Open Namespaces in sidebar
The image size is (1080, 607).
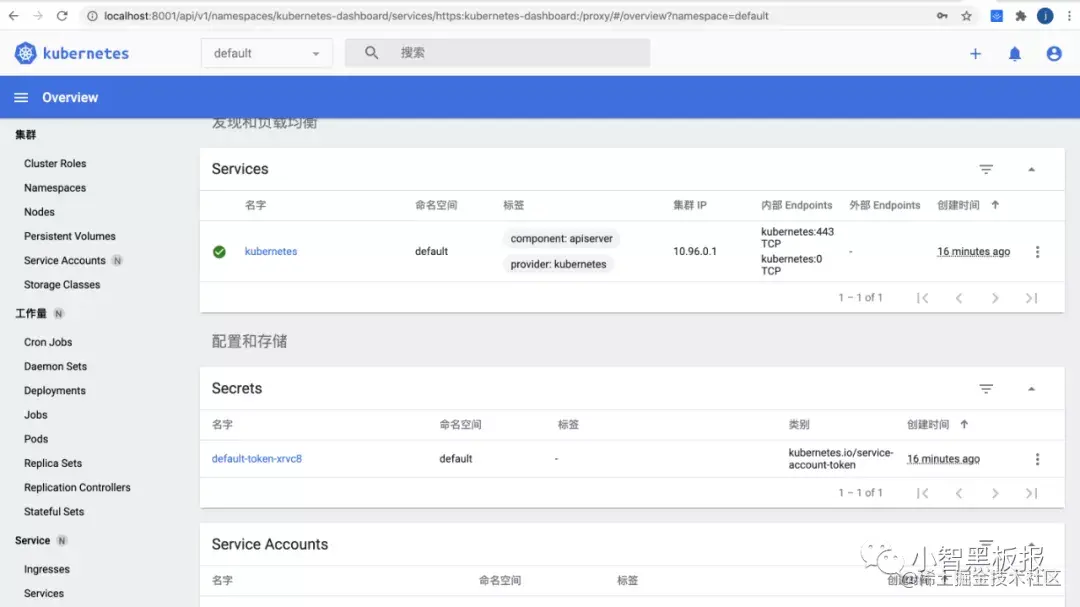click(55, 187)
